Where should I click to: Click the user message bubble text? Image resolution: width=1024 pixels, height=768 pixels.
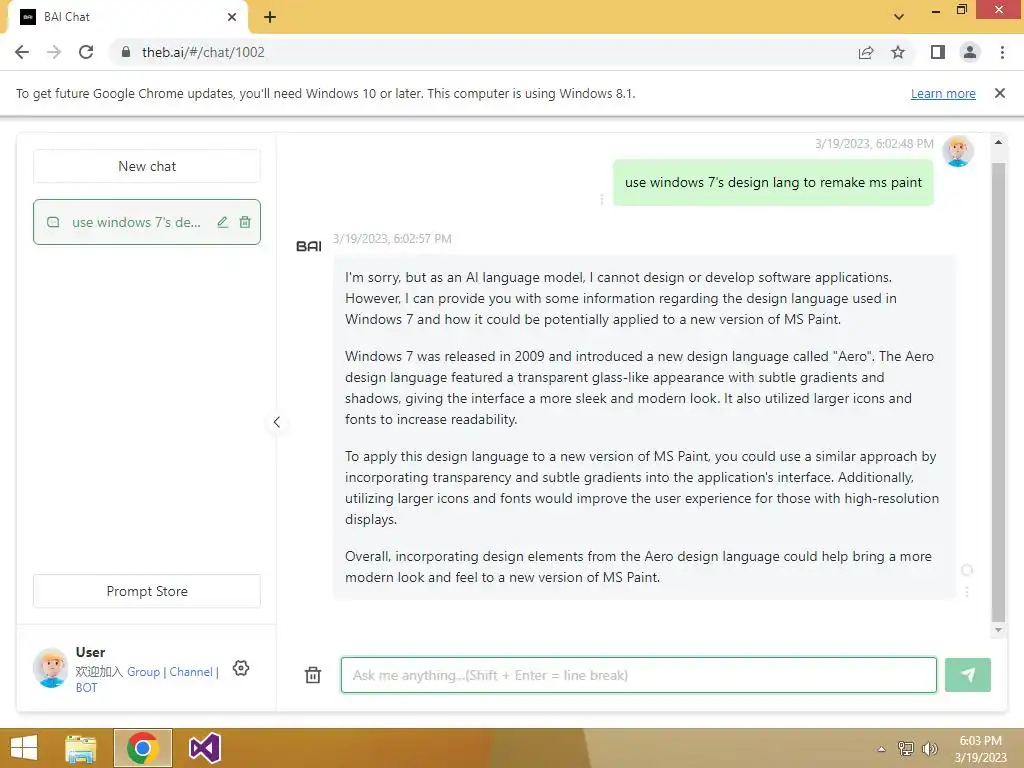(x=773, y=182)
